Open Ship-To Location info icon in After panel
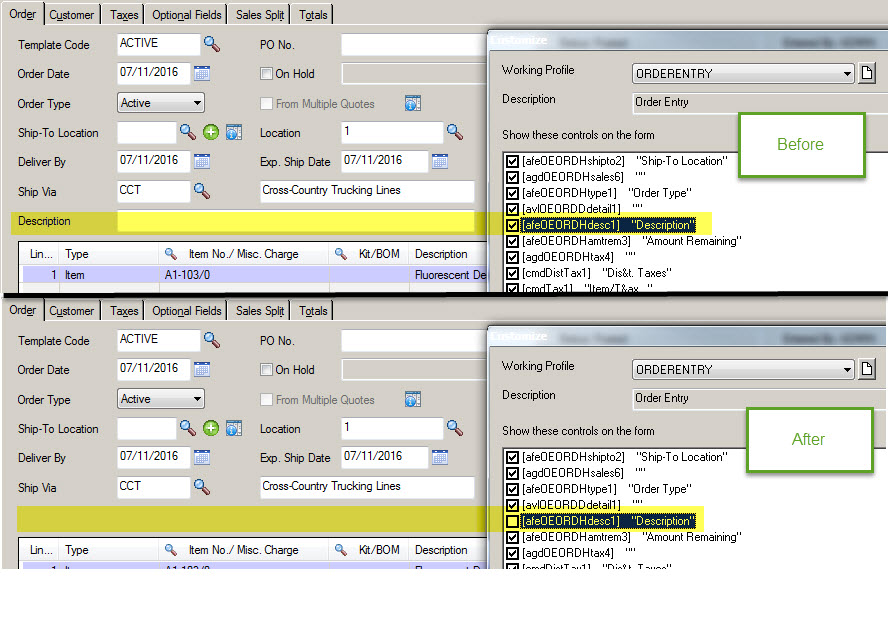 point(234,428)
